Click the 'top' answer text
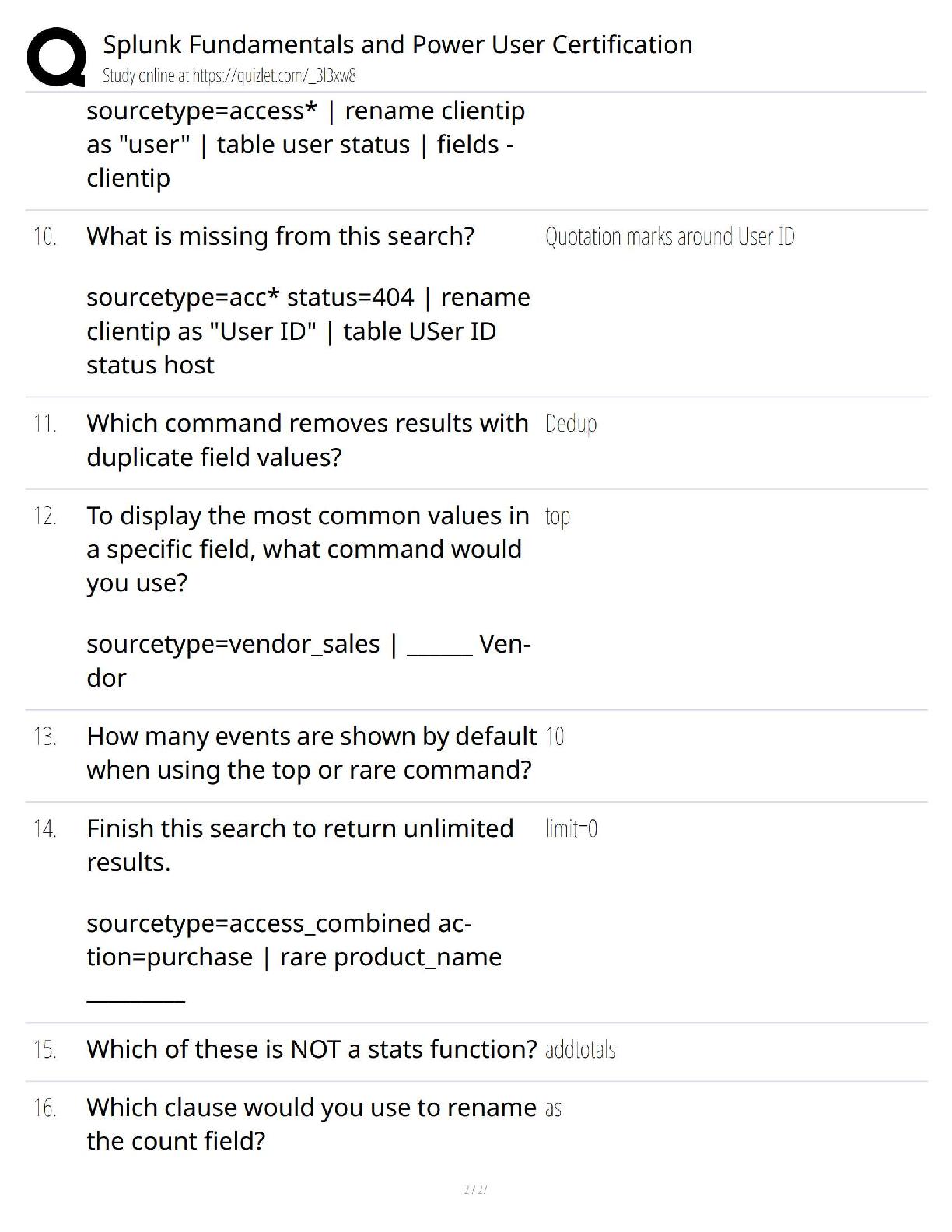Viewport: 952px width, 1232px height. click(558, 517)
